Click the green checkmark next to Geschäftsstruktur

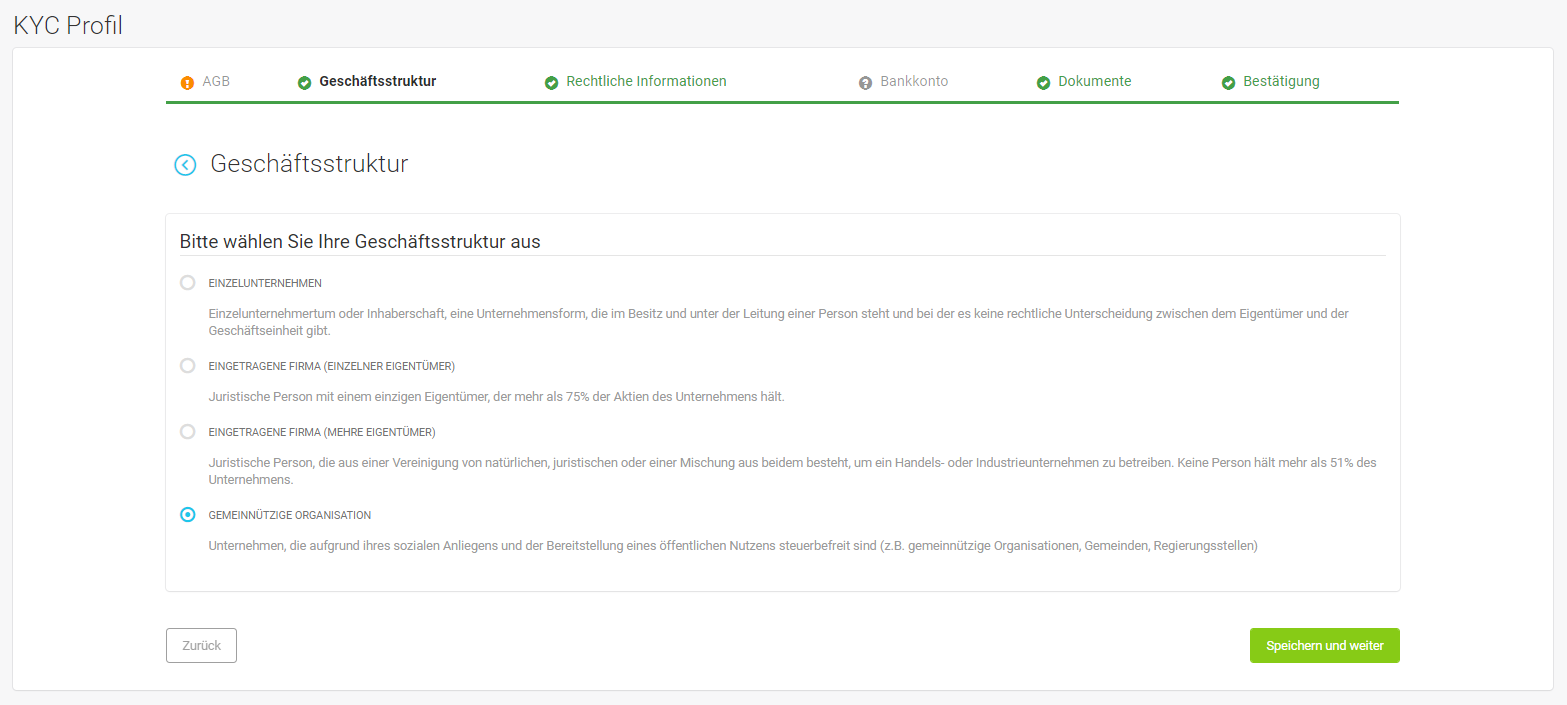click(304, 81)
